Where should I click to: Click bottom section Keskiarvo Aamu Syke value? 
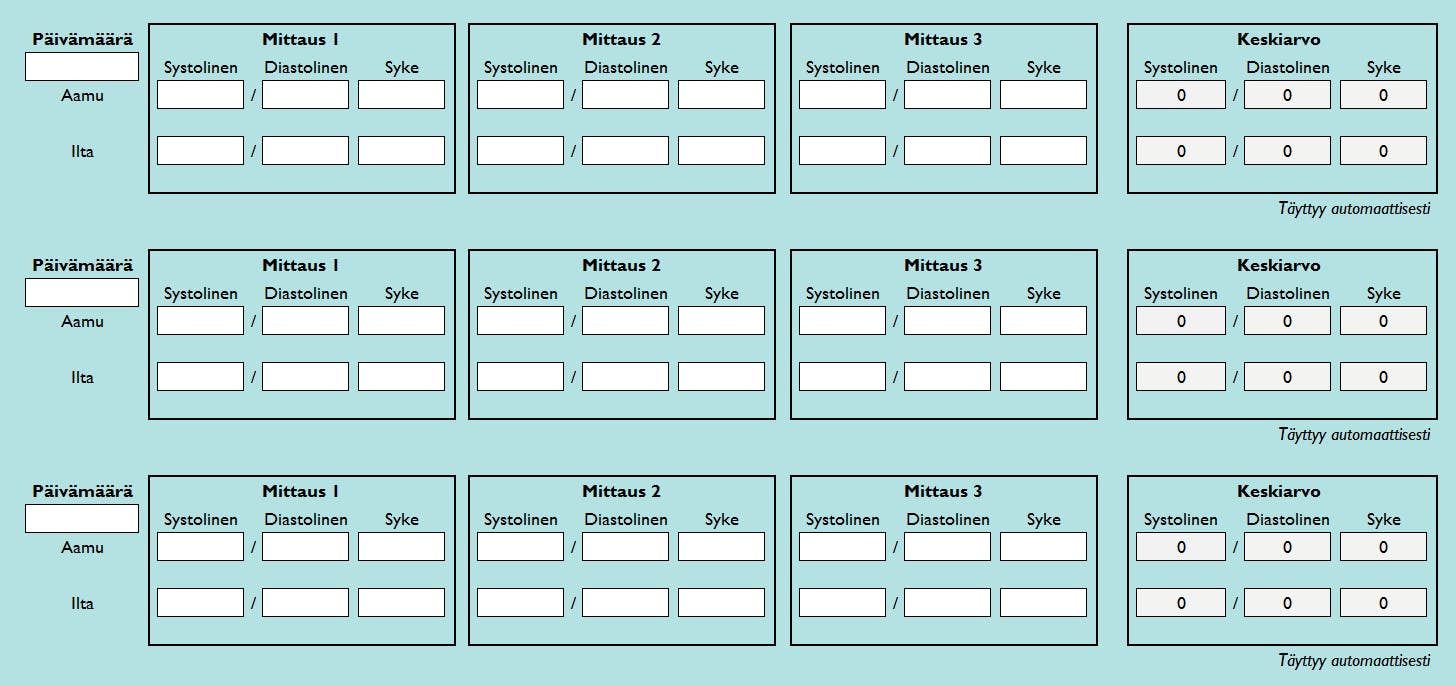1383,547
